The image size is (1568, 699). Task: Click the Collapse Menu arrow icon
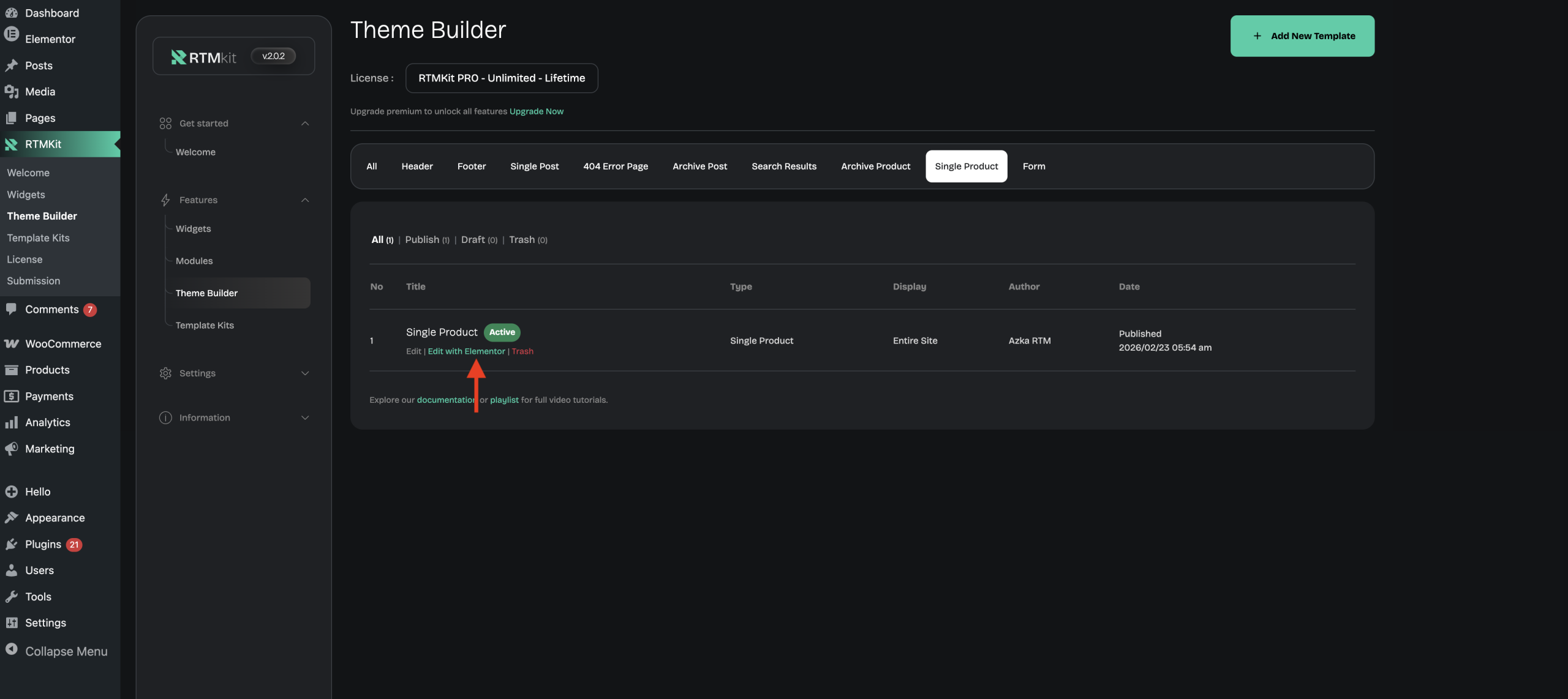[12, 649]
